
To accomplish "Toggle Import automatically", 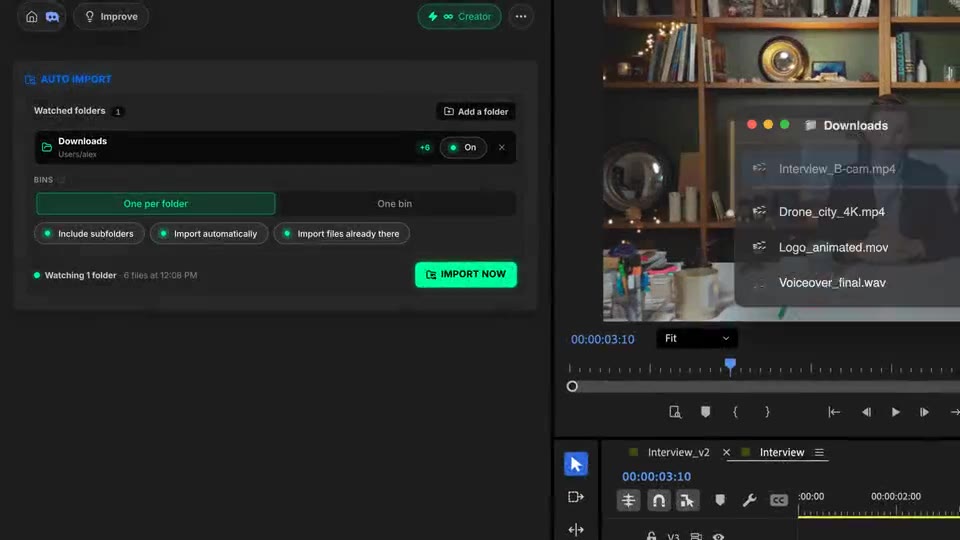I will (x=209, y=234).
